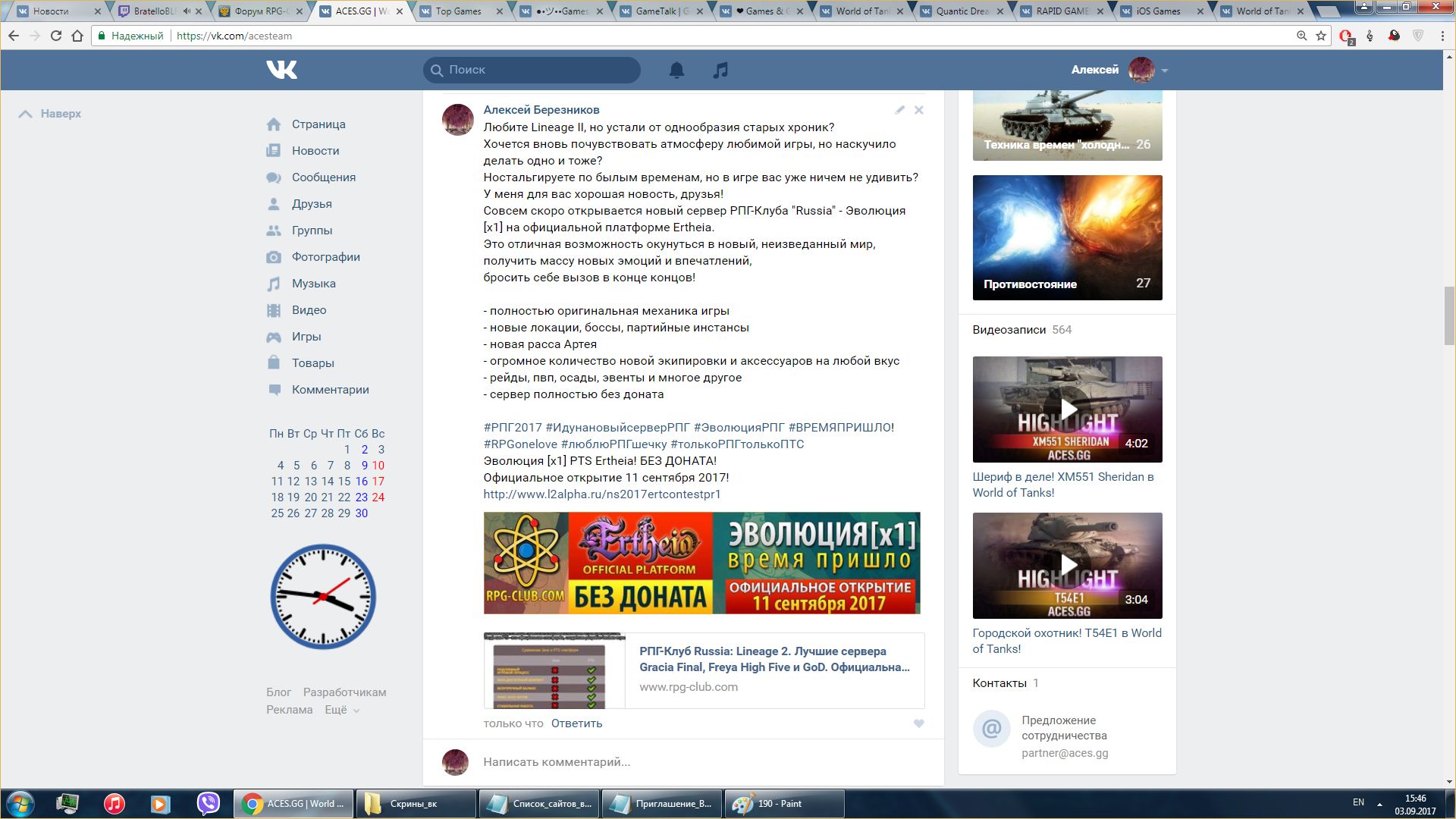
Task: Open the music note icon in header
Action: click(x=720, y=70)
